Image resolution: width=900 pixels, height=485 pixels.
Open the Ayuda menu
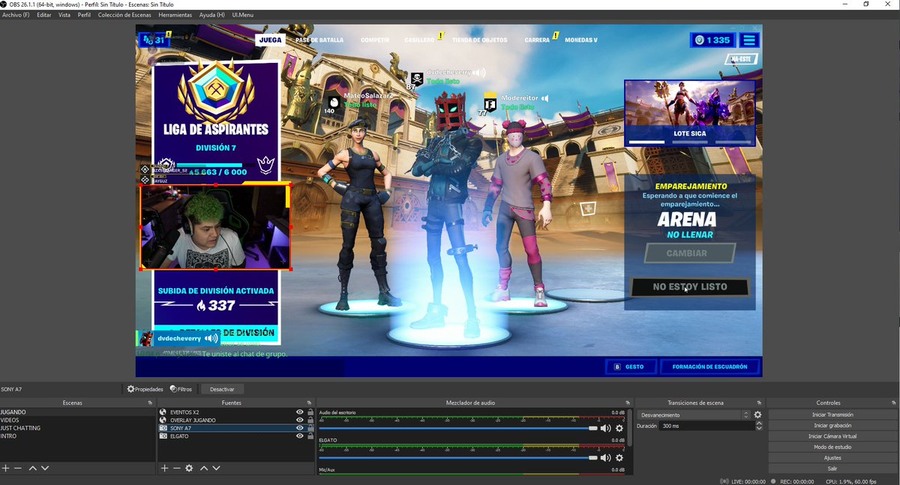click(x=212, y=15)
